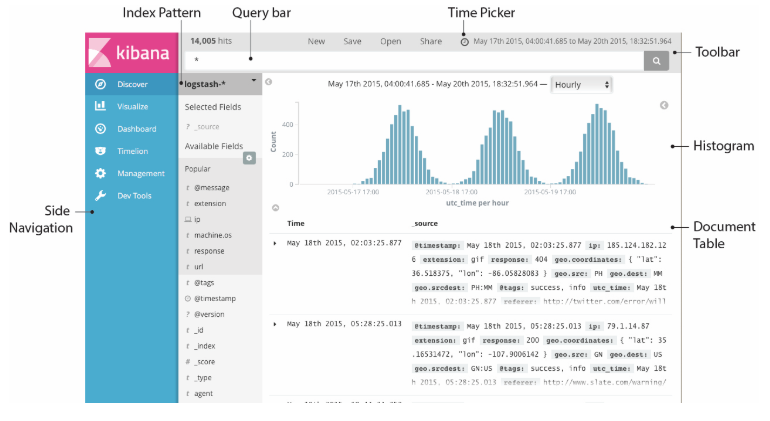Screen dimensions: 770x421
Task: Click New in the toolbar
Action: (316, 41)
